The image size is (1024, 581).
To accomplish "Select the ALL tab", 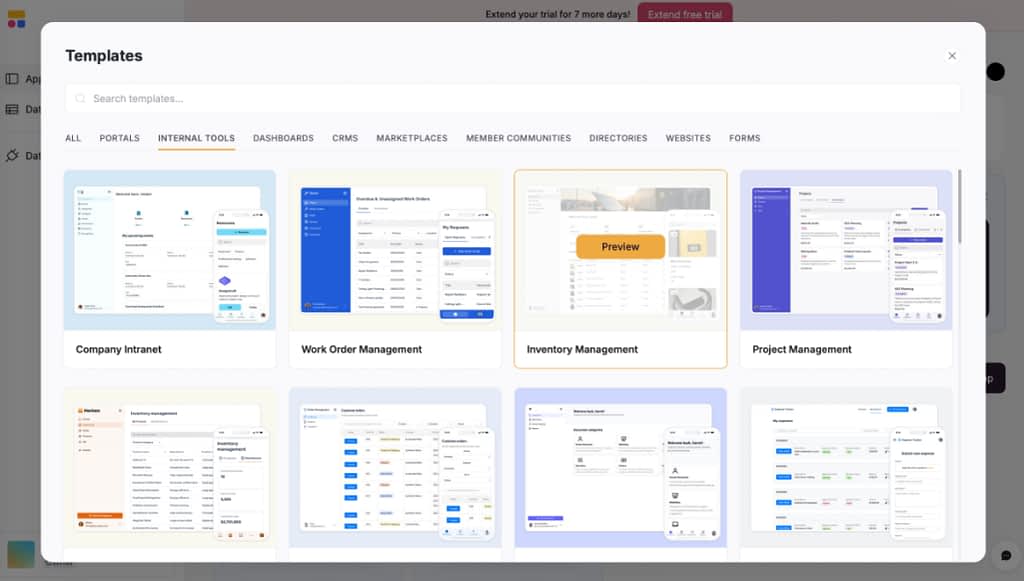I will tap(73, 138).
